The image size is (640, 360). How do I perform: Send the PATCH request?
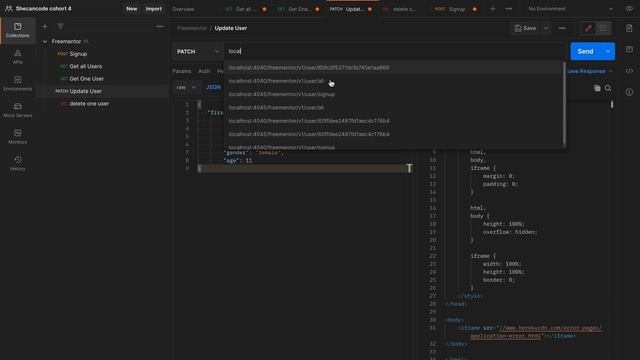coord(586,51)
